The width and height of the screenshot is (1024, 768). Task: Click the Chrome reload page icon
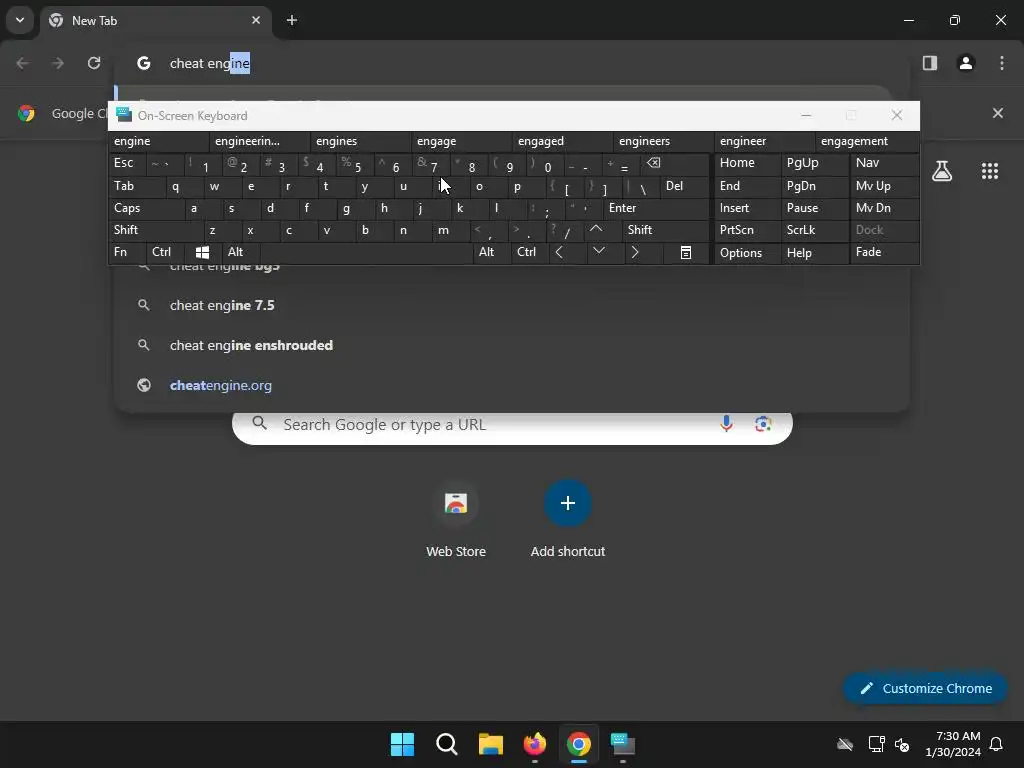click(x=94, y=63)
